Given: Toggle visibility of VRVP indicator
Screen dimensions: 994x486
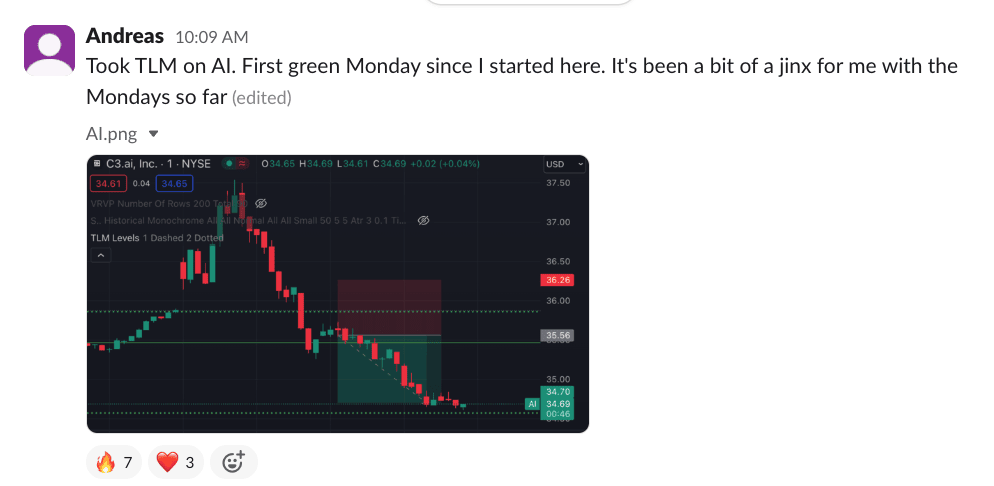Looking at the screenshot, I should (x=261, y=202).
